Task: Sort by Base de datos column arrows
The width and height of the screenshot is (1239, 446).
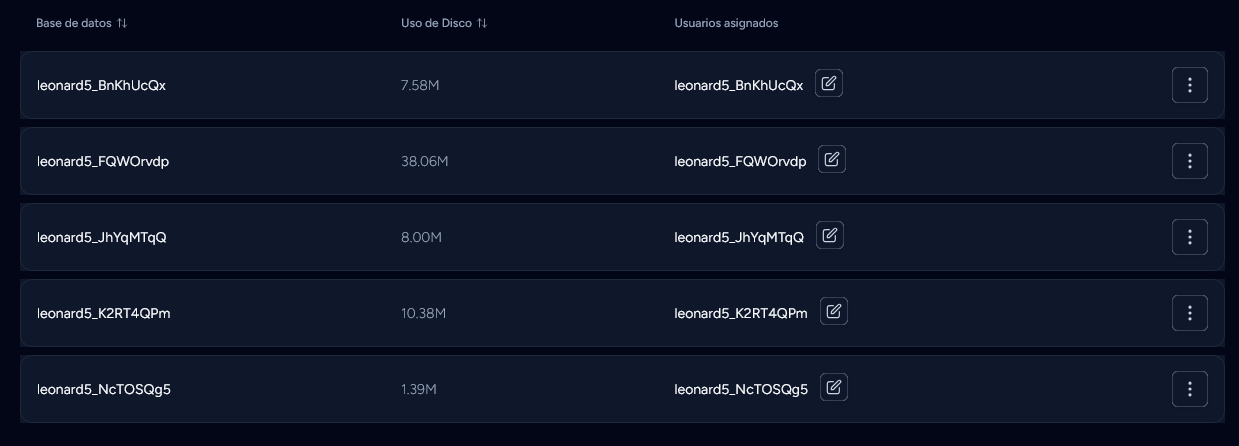Action: tap(122, 23)
